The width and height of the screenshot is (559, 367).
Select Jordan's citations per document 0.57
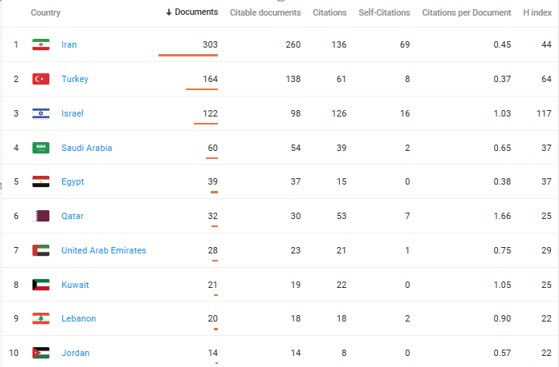click(502, 353)
